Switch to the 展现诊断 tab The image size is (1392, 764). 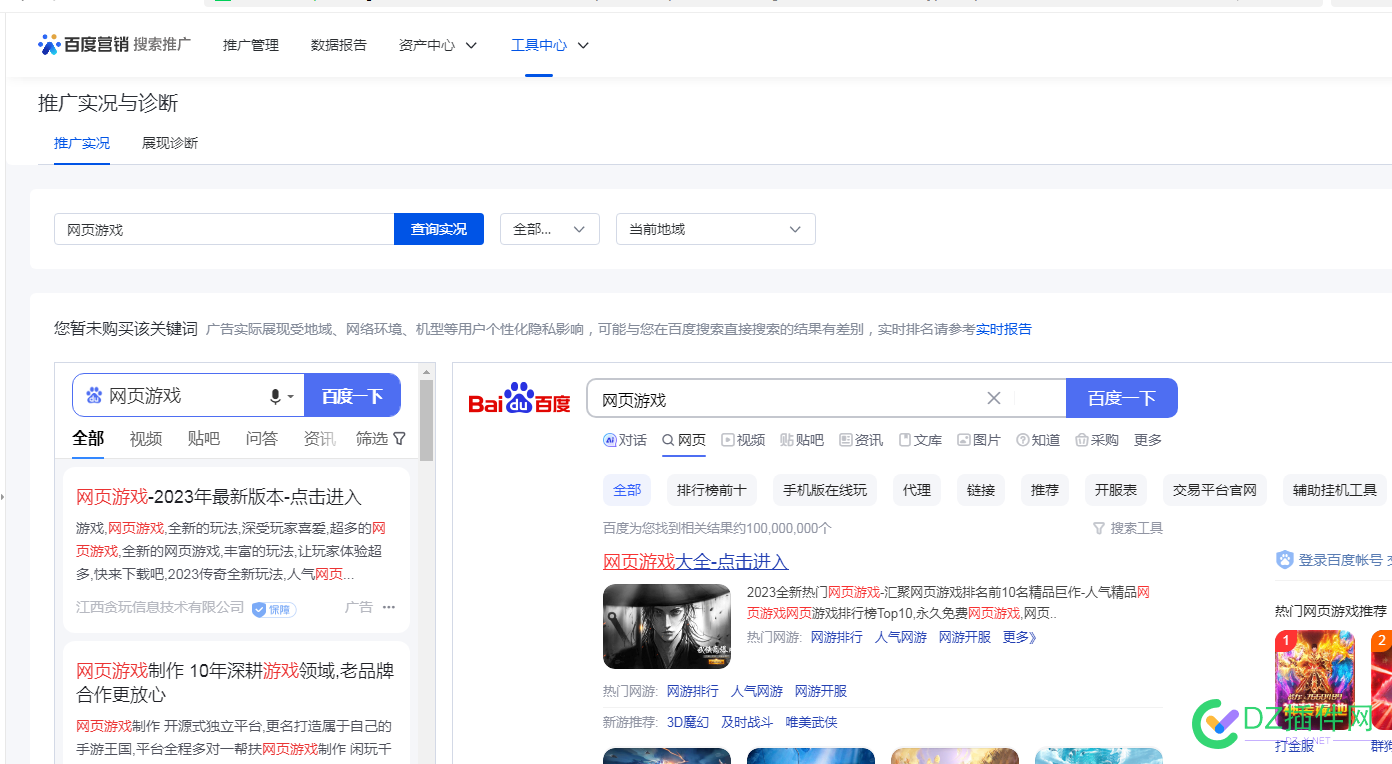coord(170,143)
